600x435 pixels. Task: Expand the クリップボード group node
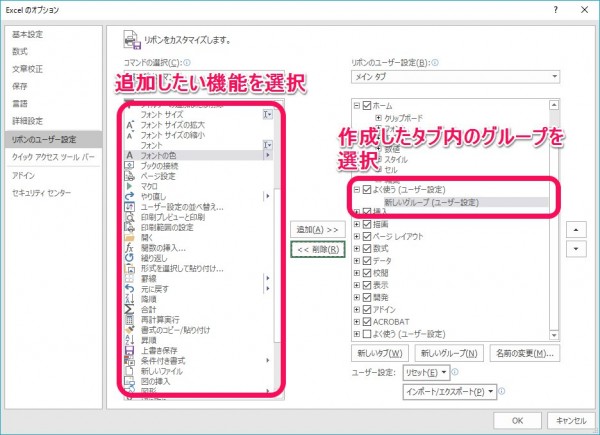(x=378, y=118)
